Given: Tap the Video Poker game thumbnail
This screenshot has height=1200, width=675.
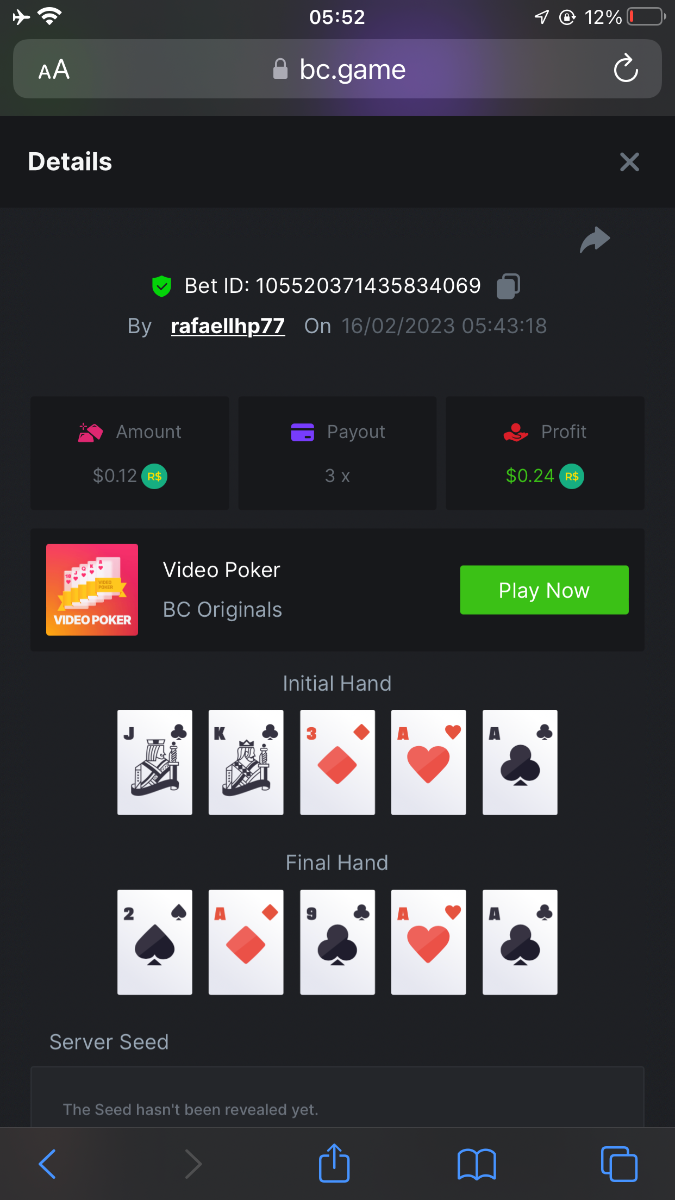Looking at the screenshot, I should pyautogui.click(x=92, y=590).
